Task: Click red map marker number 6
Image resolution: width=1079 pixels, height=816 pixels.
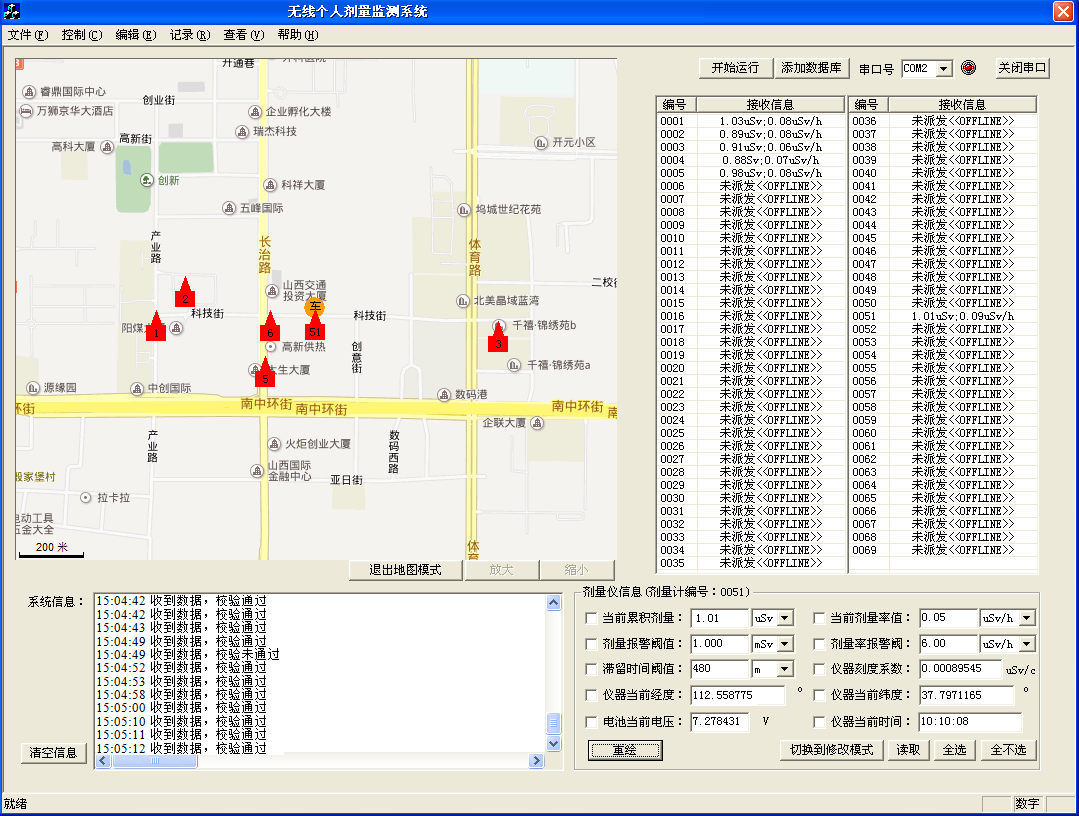Action: (x=270, y=326)
